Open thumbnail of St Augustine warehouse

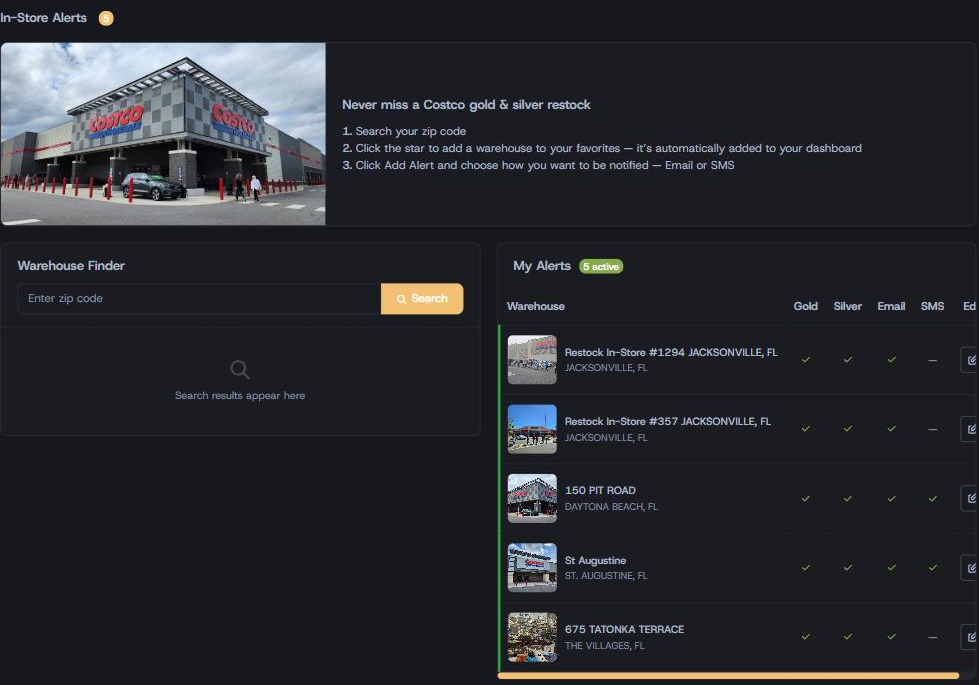point(532,568)
